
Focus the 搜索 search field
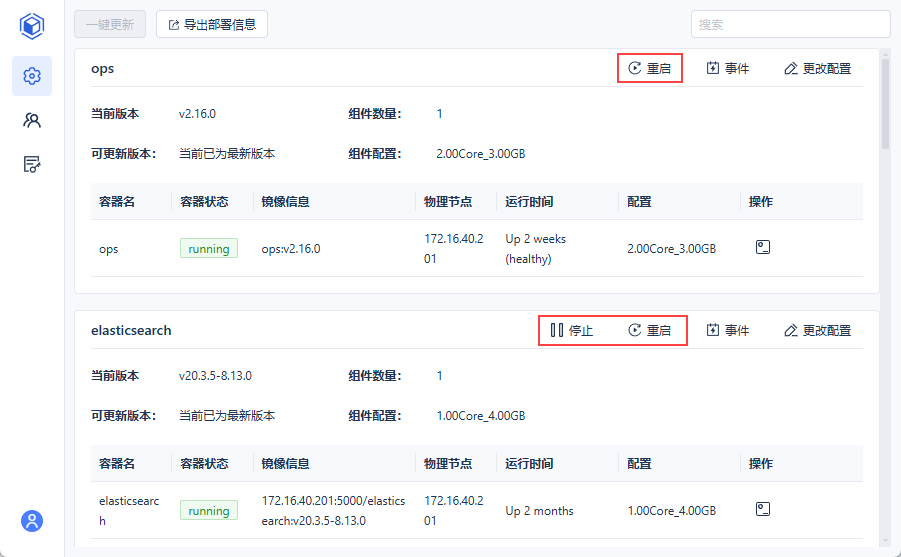click(790, 24)
